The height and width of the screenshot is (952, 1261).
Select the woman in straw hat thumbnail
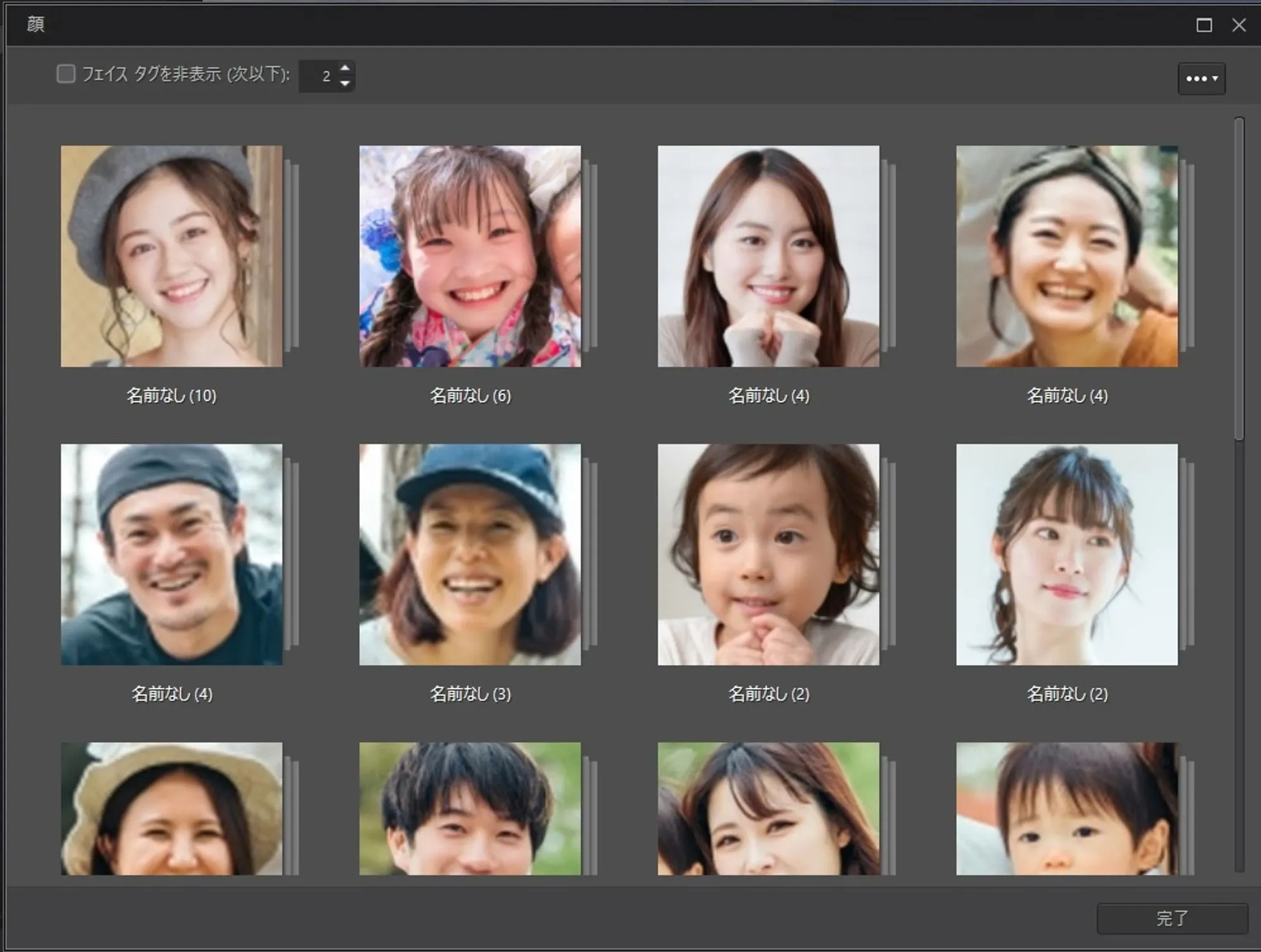(x=172, y=809)
